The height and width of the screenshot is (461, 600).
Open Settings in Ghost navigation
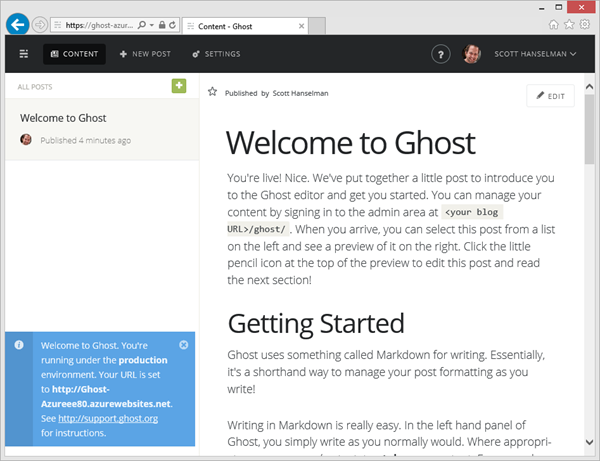pyautogui.click(x=216, y=54)
